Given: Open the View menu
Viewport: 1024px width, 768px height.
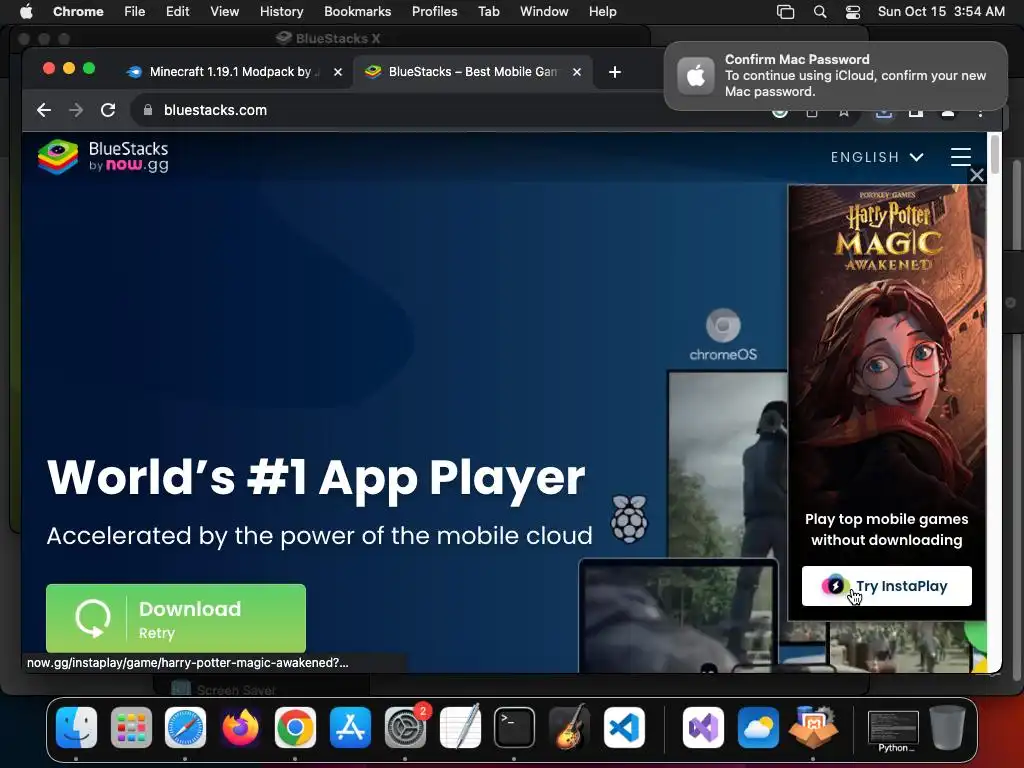Looking at the screenshot, I should [x=224, y=12].
